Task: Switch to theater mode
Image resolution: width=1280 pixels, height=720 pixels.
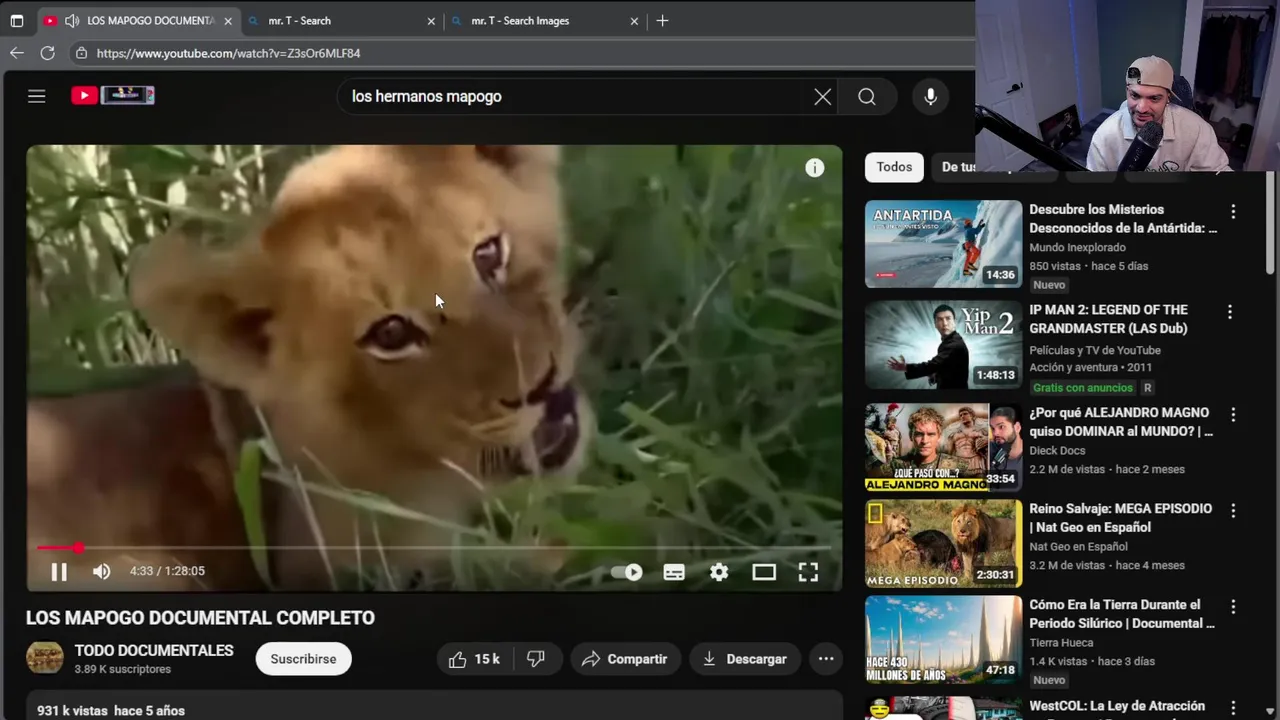Action: point(764,572)
